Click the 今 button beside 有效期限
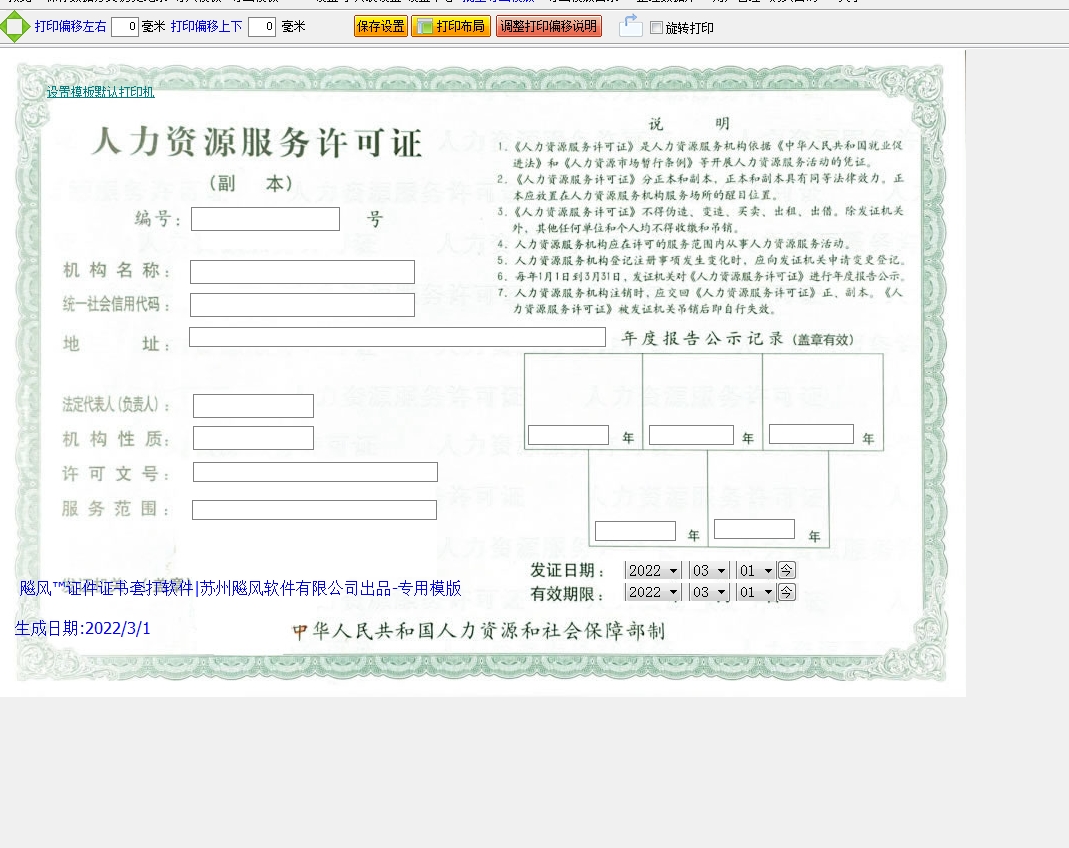Viewport: 1069px width, 848px height. coord(787,592)
